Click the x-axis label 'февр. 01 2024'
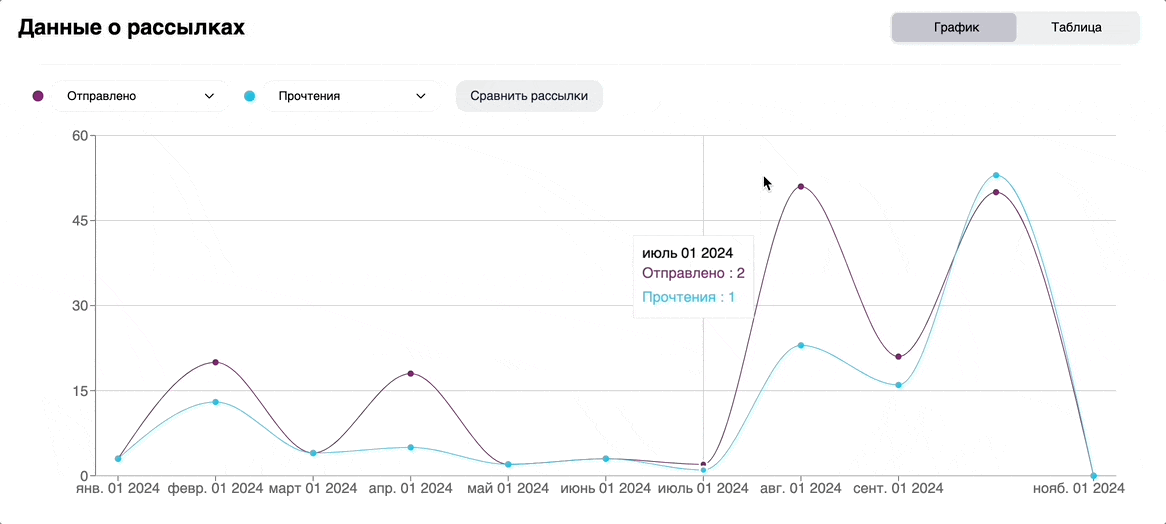 [x=216, y=489]
